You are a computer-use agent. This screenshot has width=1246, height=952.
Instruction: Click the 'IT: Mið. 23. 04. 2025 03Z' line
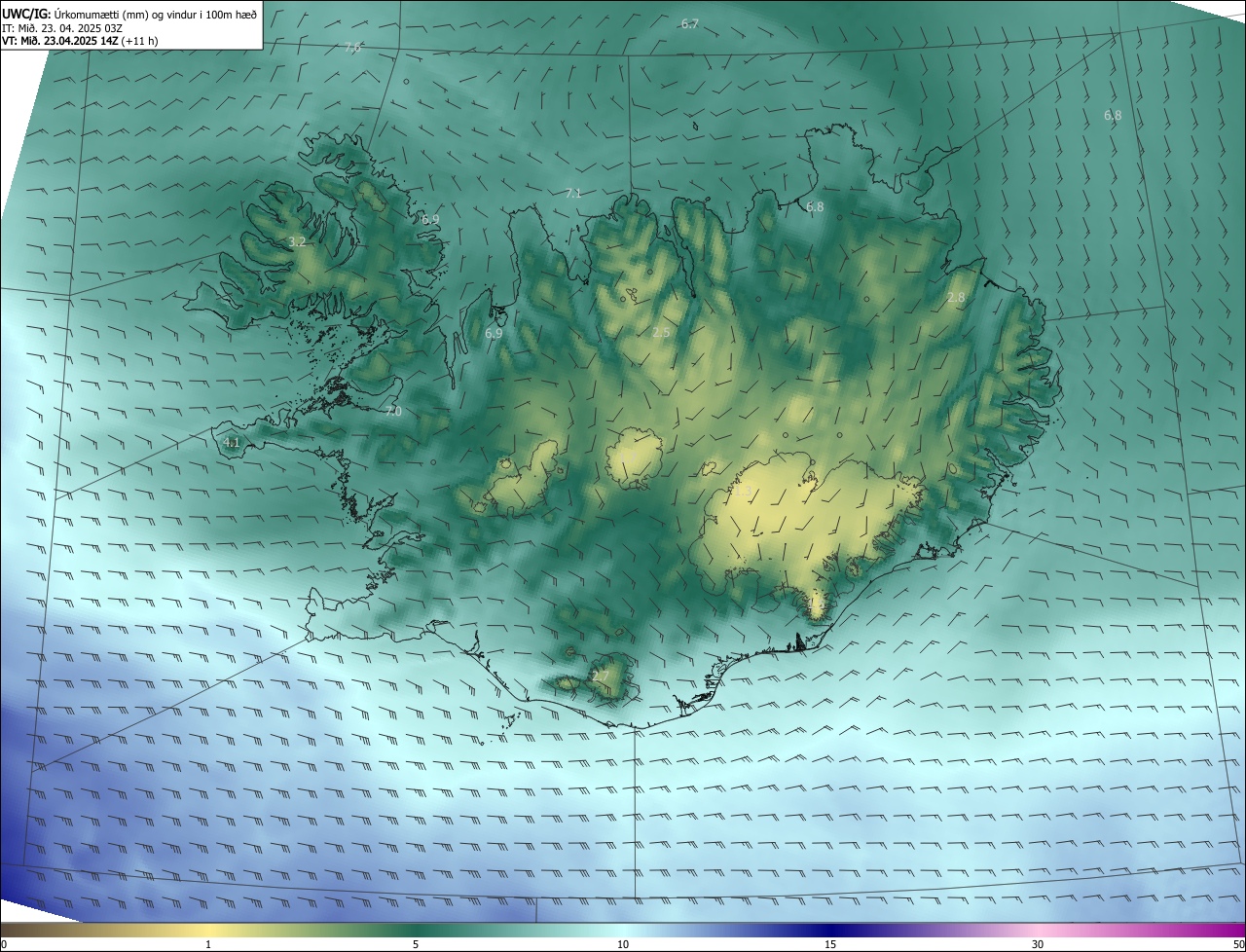(x=61, y=28)
